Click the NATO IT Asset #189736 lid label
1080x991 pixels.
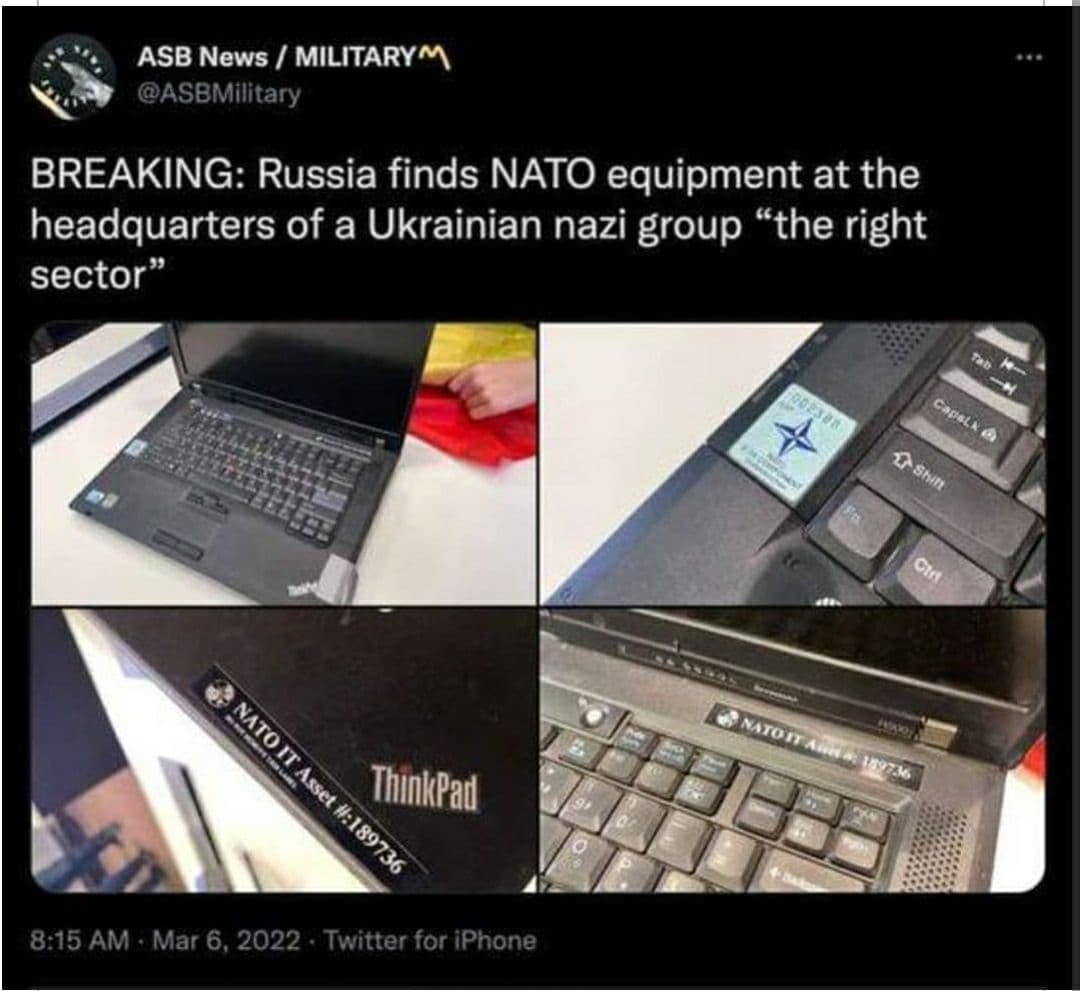[309, 769]
